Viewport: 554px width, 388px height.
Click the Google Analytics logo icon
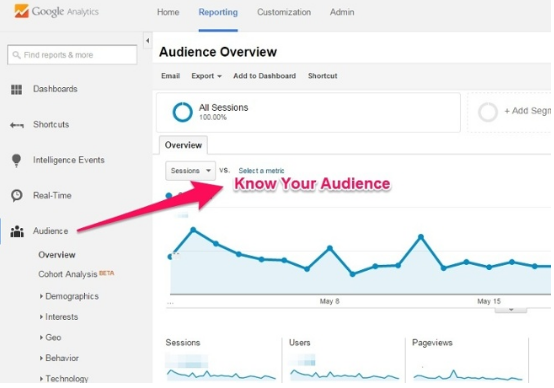pos(22,11)
